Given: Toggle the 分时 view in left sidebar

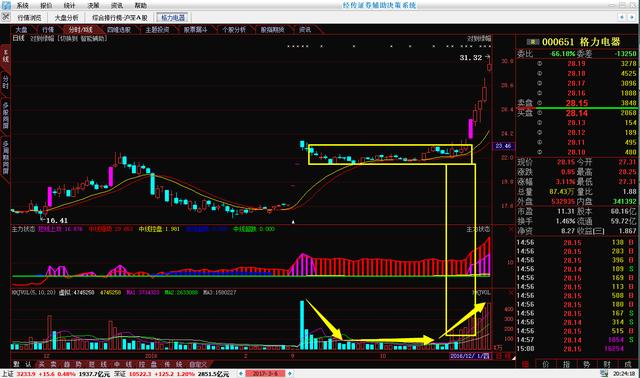Looking at the screenshot, I should pos(5,82).
